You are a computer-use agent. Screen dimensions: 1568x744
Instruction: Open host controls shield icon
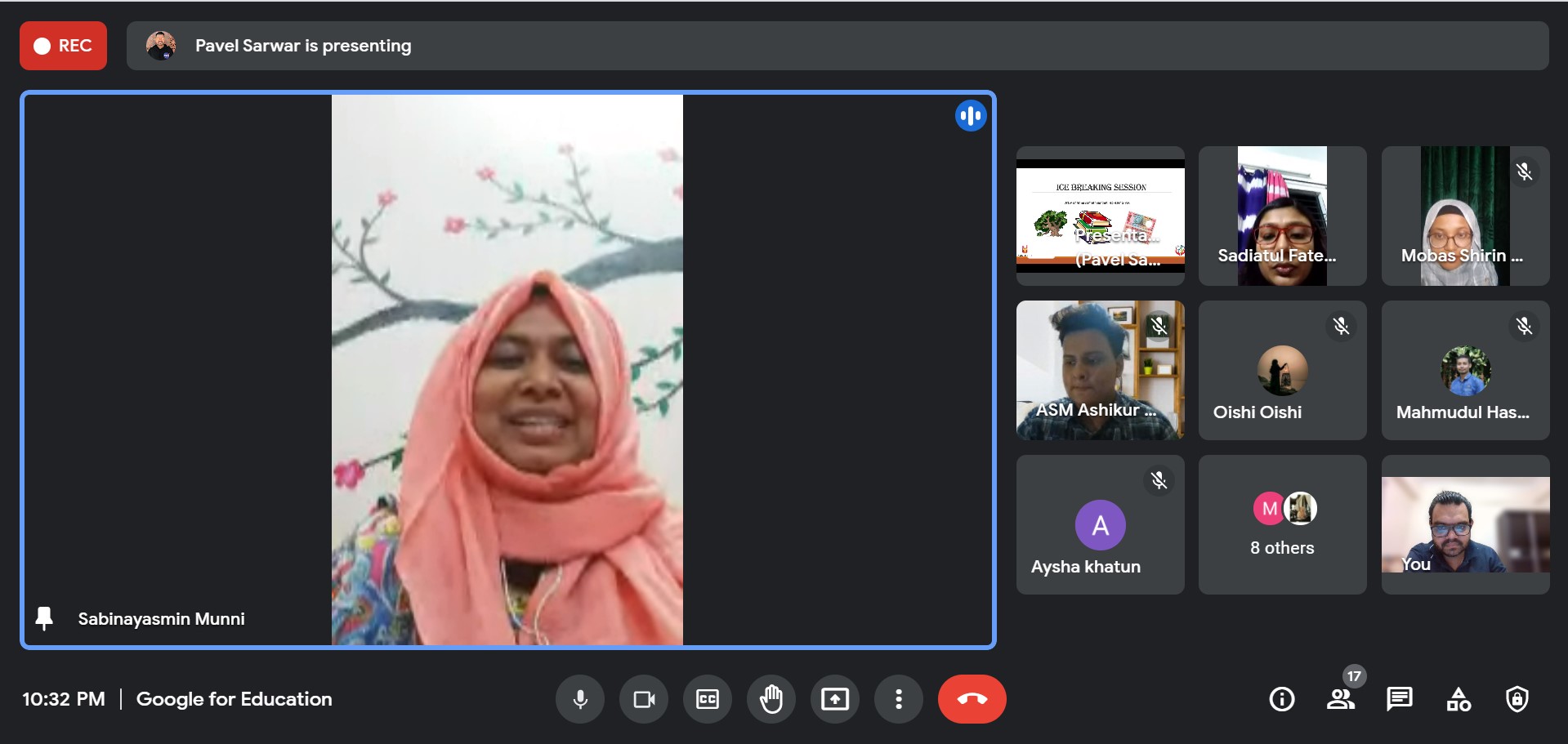click(x=1517, y=699)
